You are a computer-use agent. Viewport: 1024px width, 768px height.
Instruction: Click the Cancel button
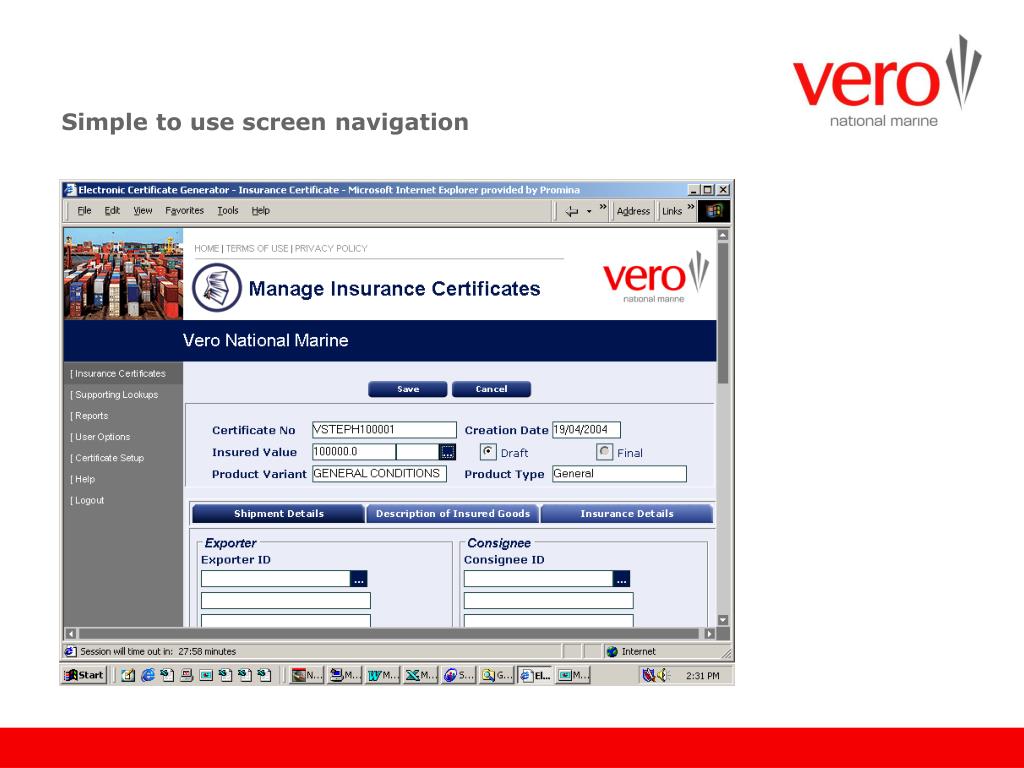point(491,389)
